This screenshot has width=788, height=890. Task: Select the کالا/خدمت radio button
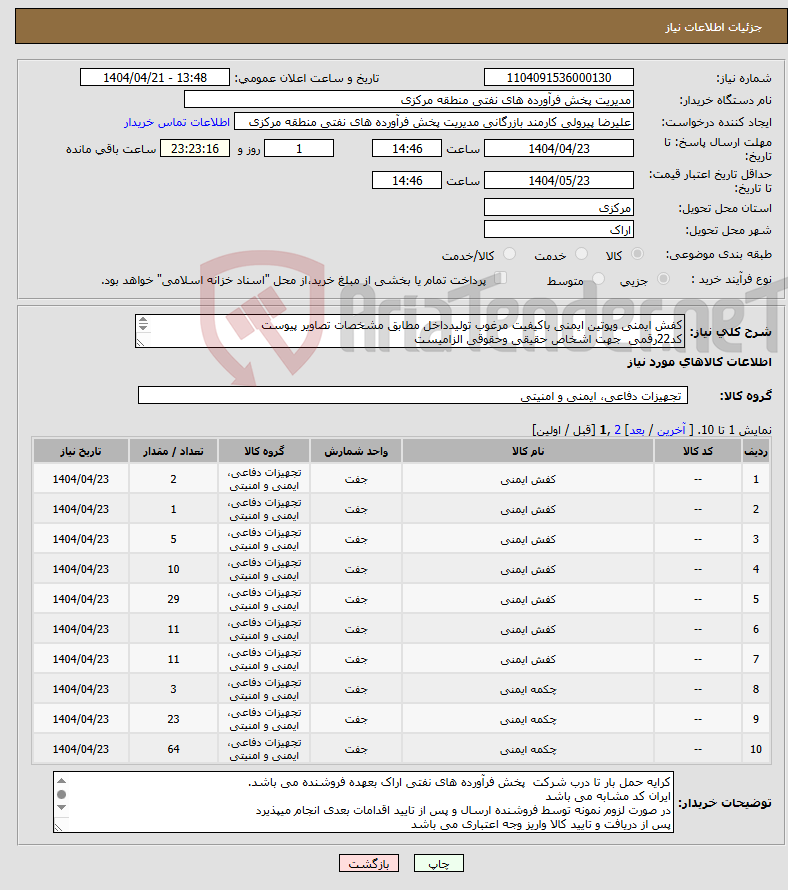(509, 254)
